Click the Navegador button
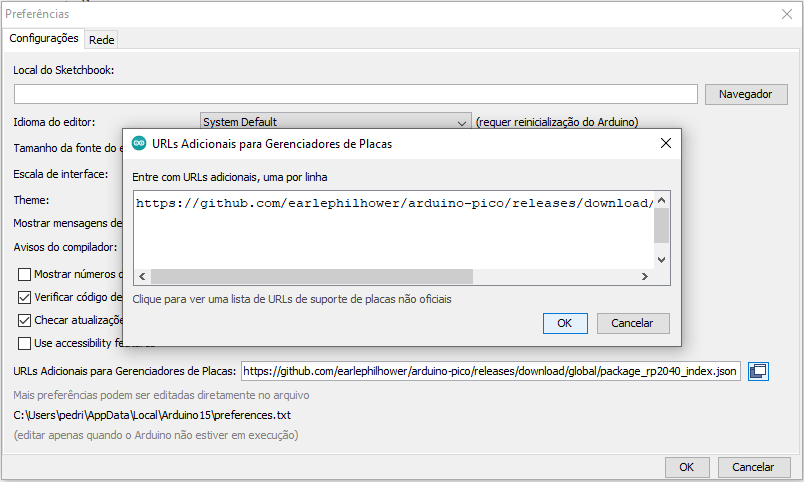804x482 pixels. pyautogui.click(x=746, y=94)
